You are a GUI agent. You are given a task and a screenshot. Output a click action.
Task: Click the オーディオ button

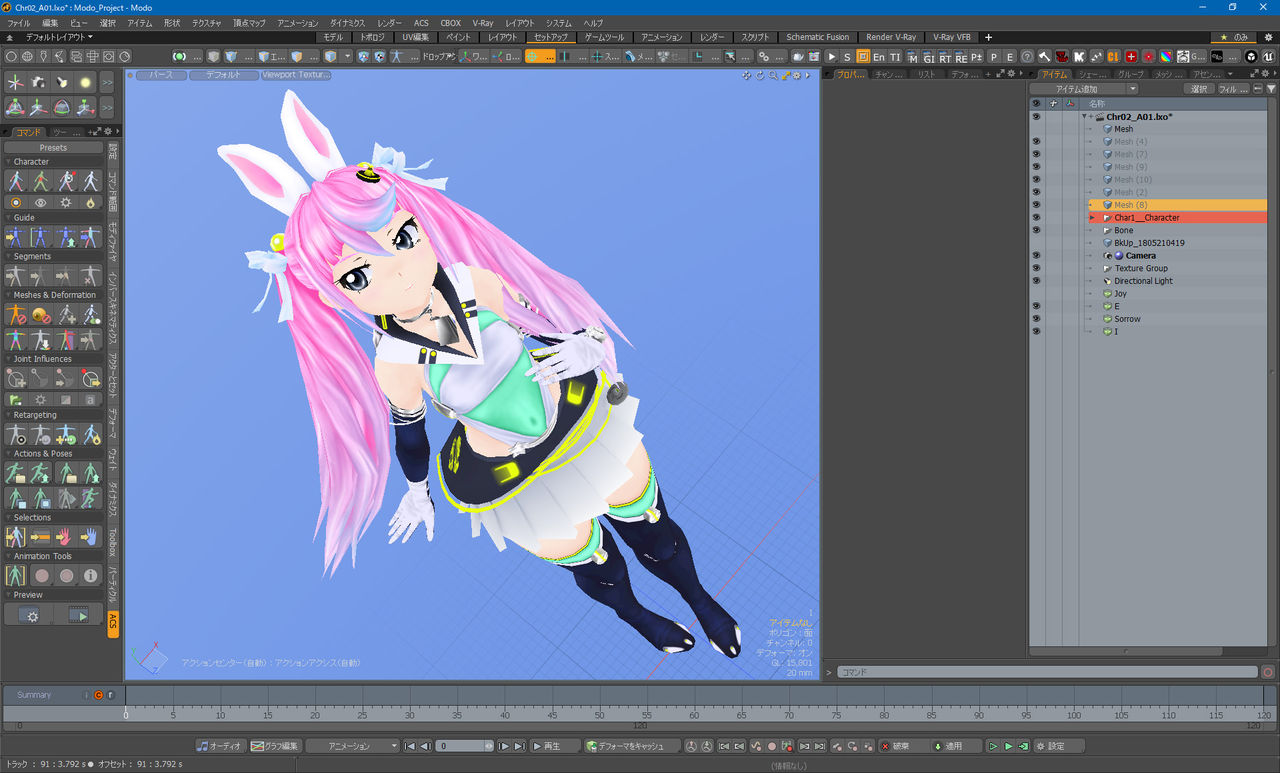[220, 746]
